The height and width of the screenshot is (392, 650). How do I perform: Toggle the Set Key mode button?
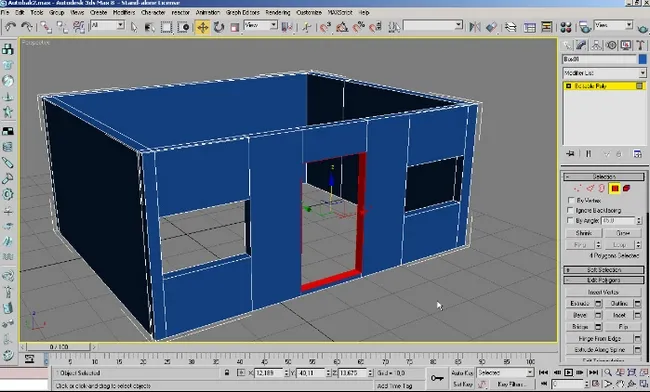click(462, 385)
